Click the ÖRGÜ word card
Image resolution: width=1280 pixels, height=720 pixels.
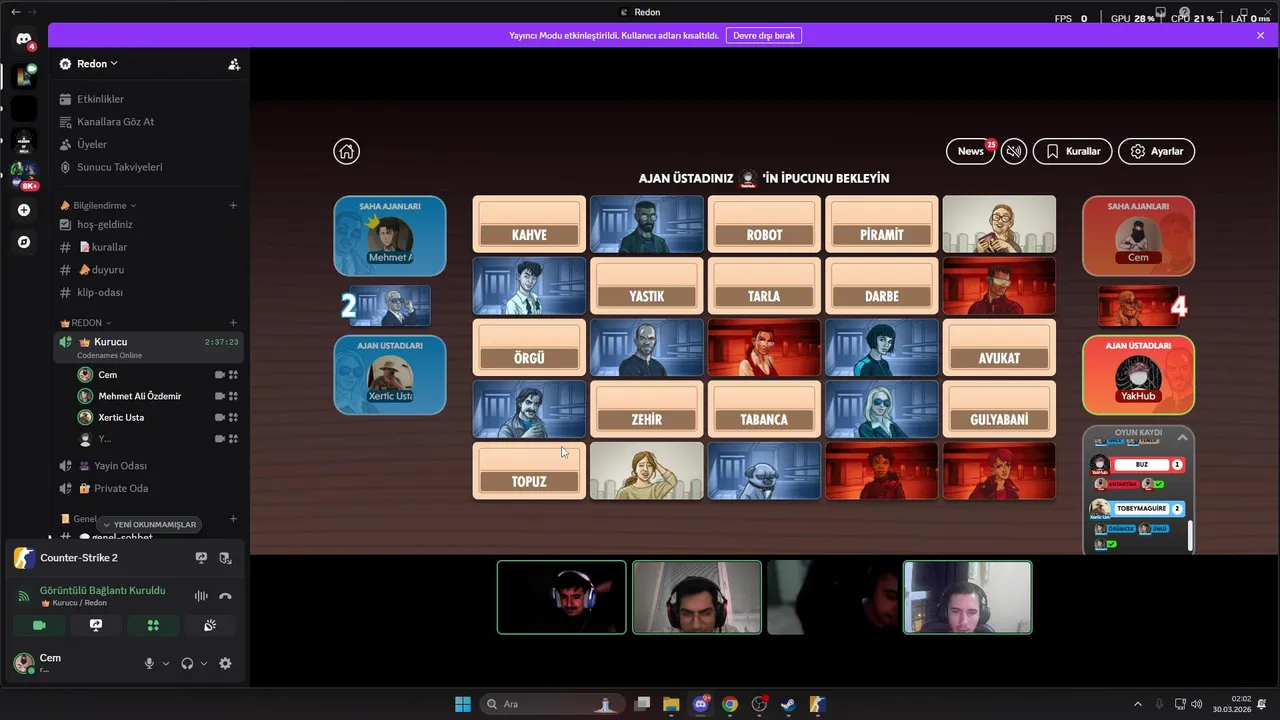coord(529,347)
